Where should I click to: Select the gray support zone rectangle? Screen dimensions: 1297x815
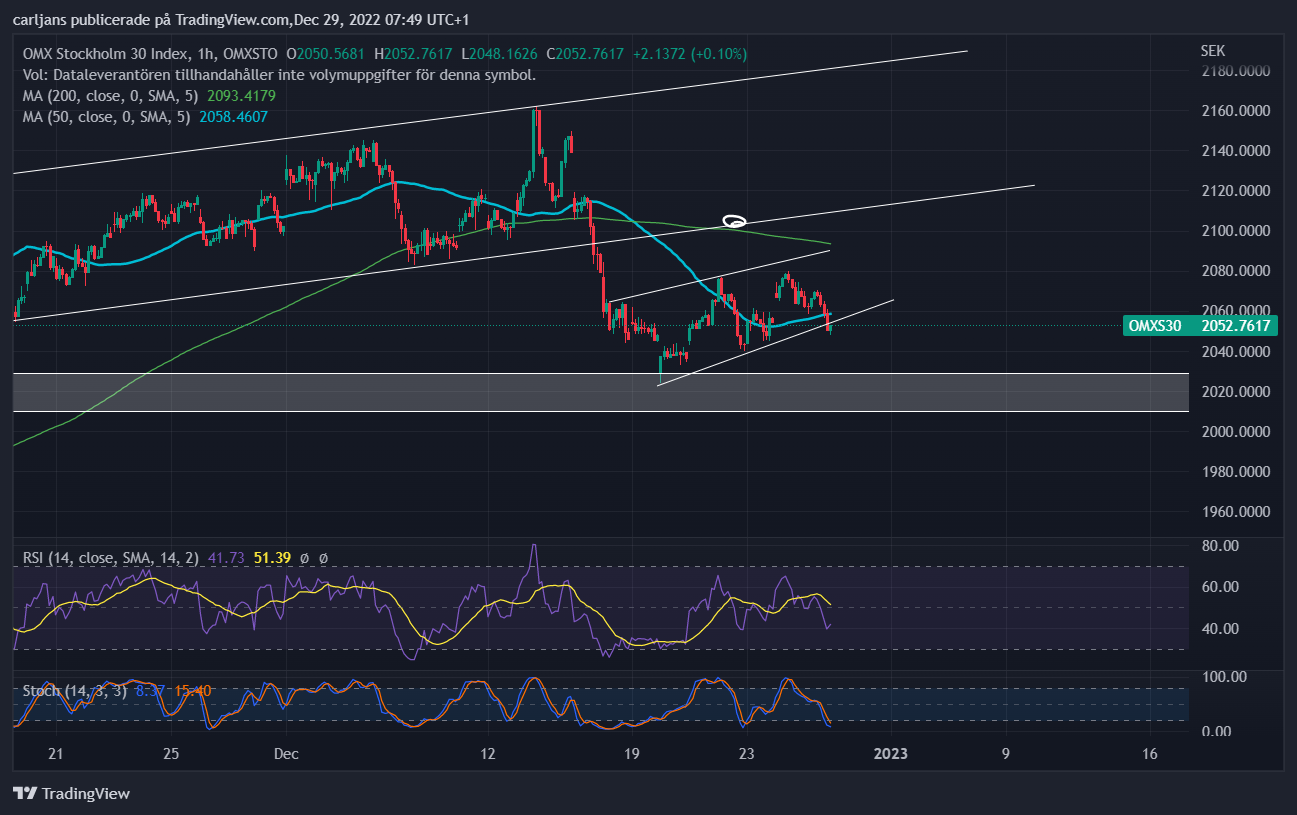pyautogui.click(x=601, y=392)
